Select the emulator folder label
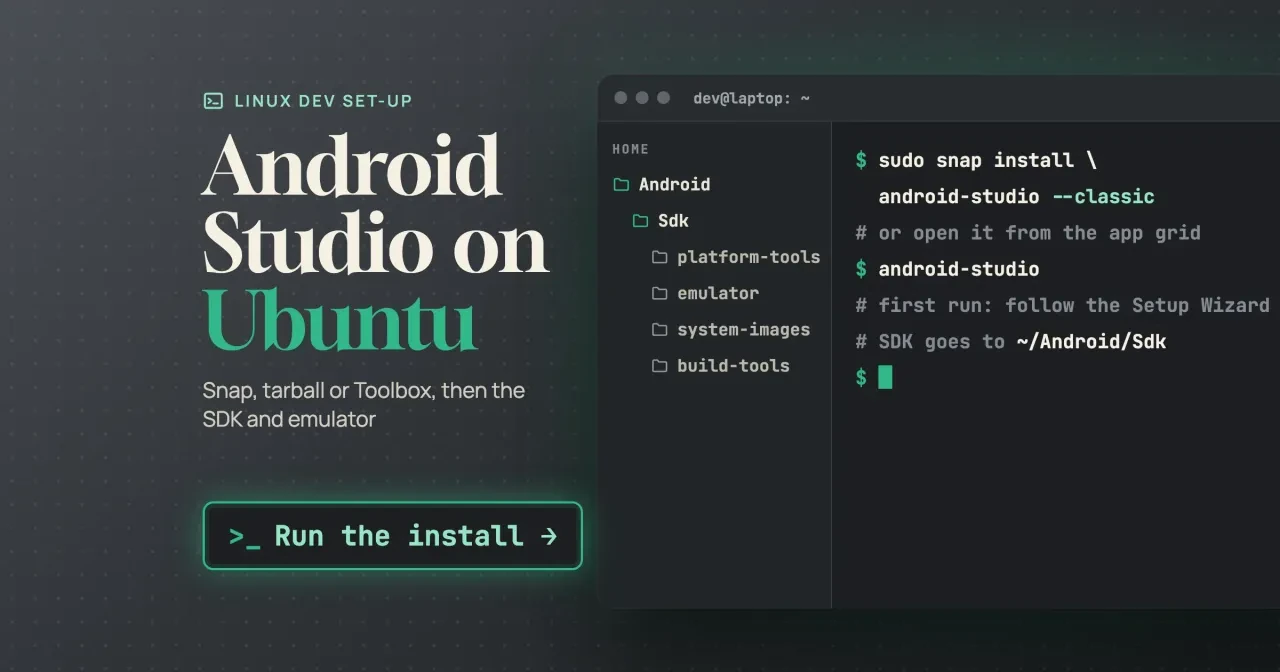The width and height of the screenshot is (1280, 672). tap(718, 293)
